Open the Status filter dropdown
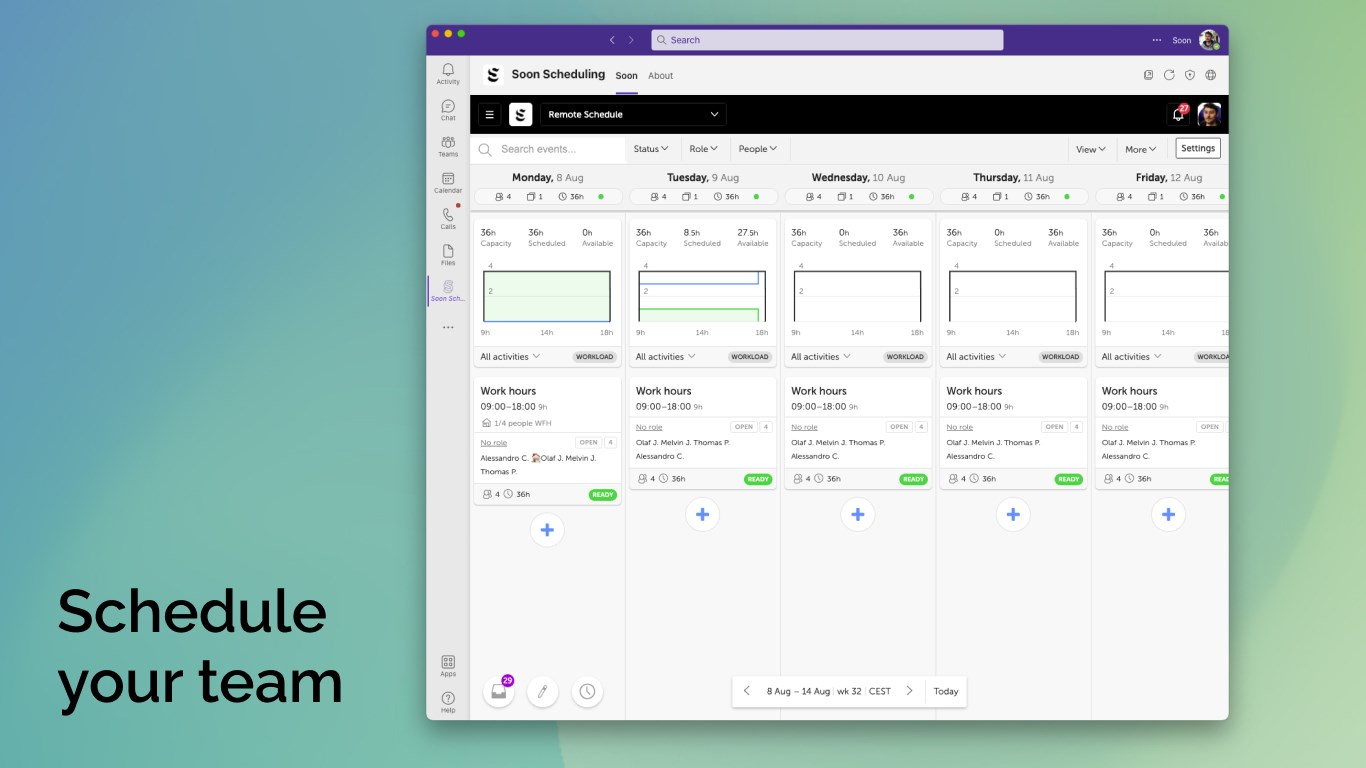 click(x=651, y=149)
